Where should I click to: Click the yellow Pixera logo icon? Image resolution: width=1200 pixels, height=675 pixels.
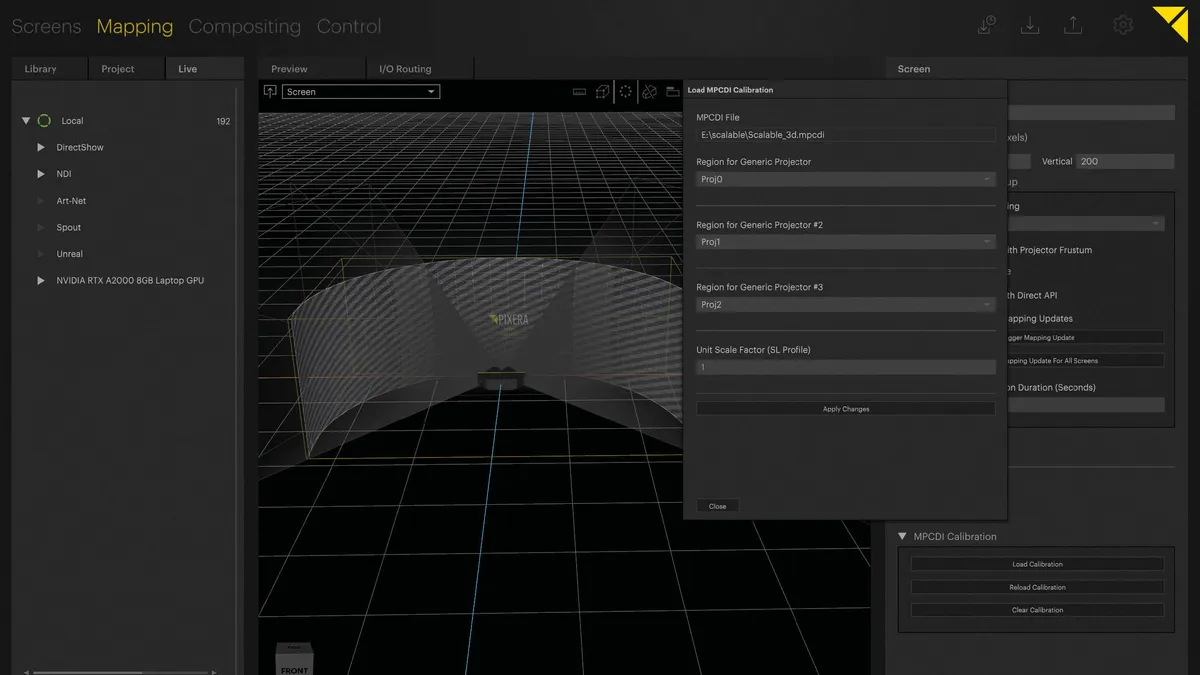tap(1169, 24)
